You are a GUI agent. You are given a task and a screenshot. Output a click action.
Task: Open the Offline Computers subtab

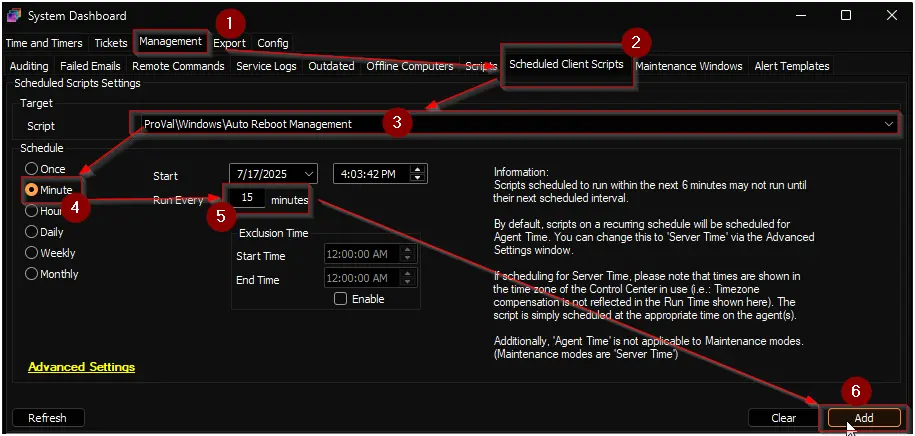[x=410, y=66]
